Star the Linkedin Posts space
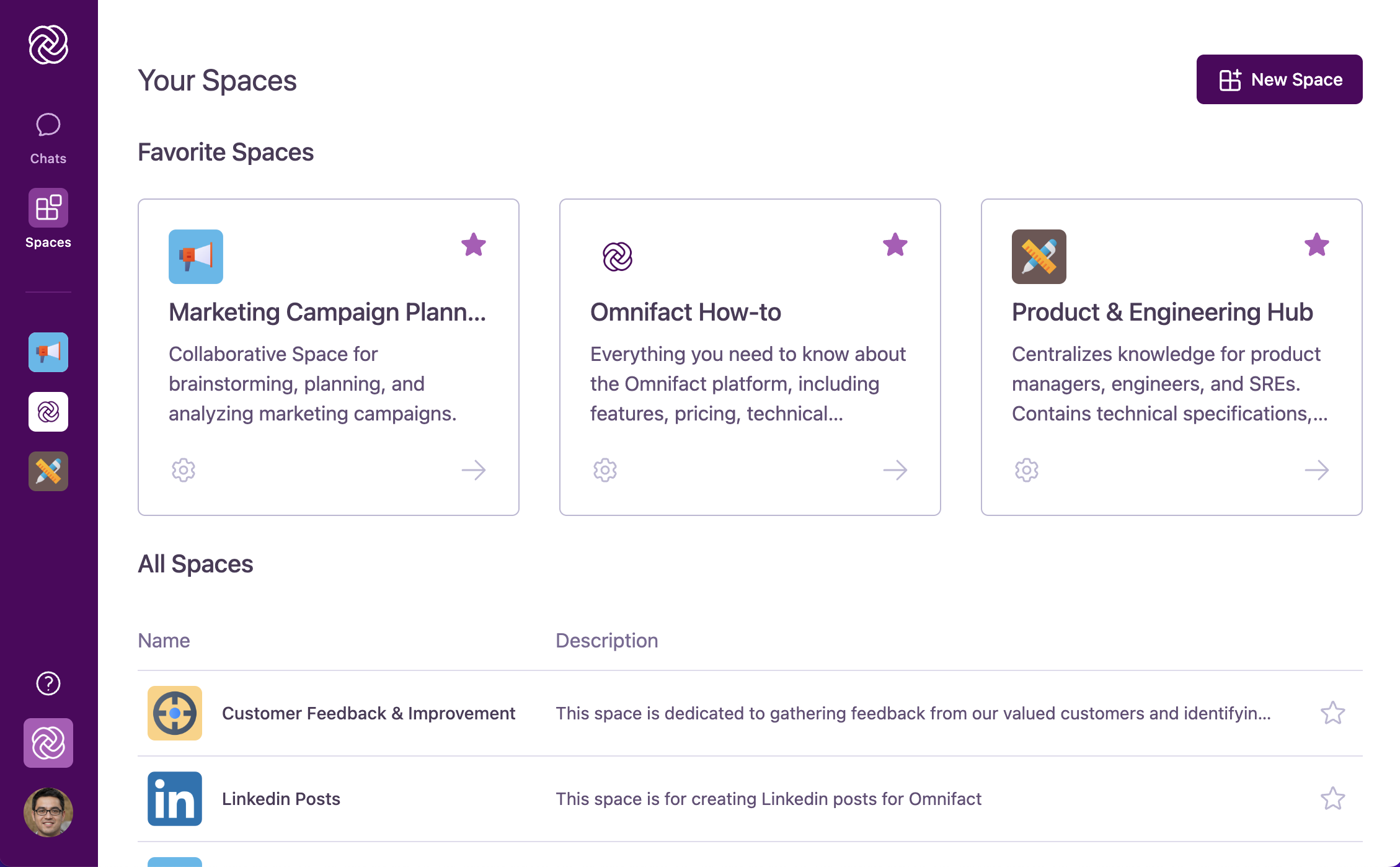This screenshot has width=1400, height=867. click(x=1332, y=799)
